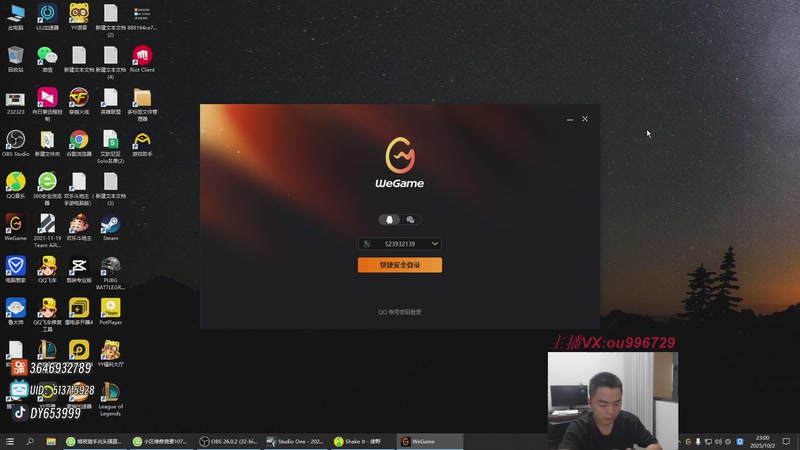Open Riot Client desktop shortcut
Image resolution: width=800 pixels, height=450 pixels.
[142, 59]
